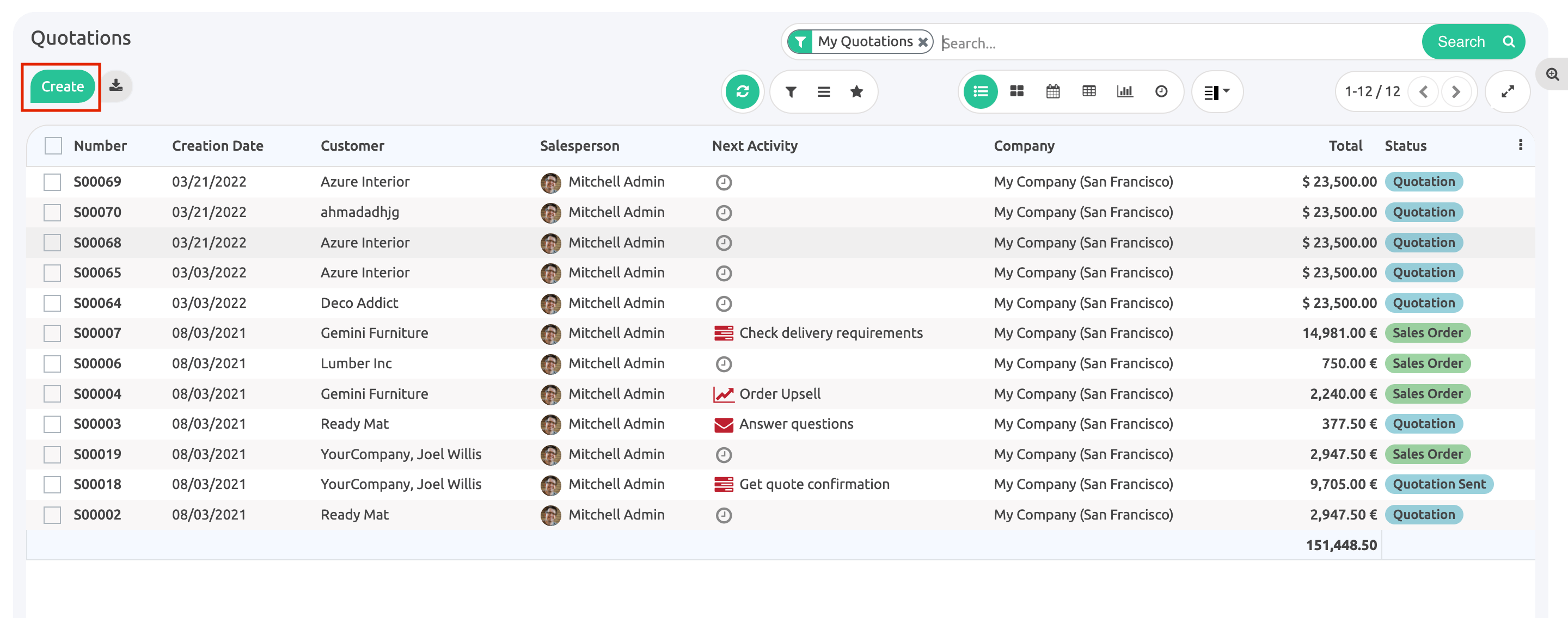Click the download/export icon next to Create
Viewport: 1568px width, 618px height.
115,86
